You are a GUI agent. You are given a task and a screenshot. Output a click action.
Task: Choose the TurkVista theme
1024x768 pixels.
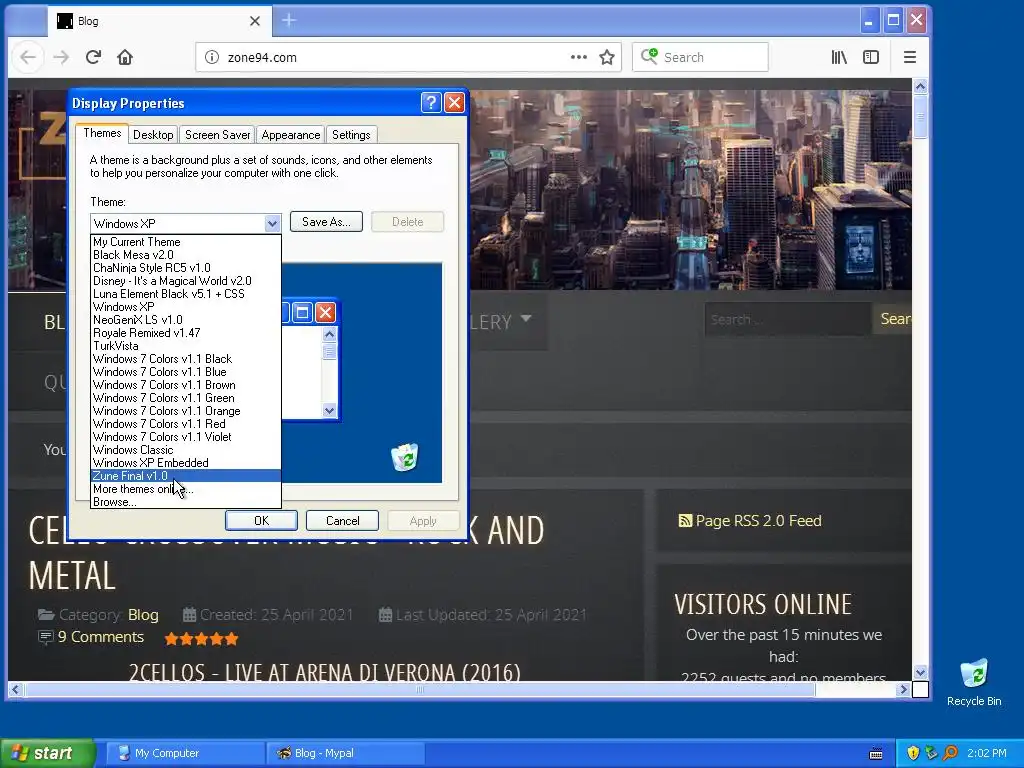point(185,346)
